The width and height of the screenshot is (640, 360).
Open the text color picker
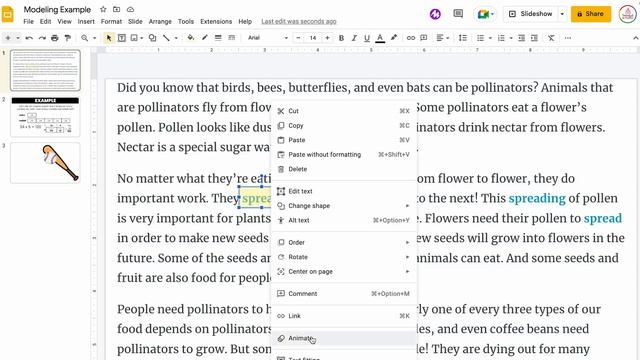tap(380, 38)
